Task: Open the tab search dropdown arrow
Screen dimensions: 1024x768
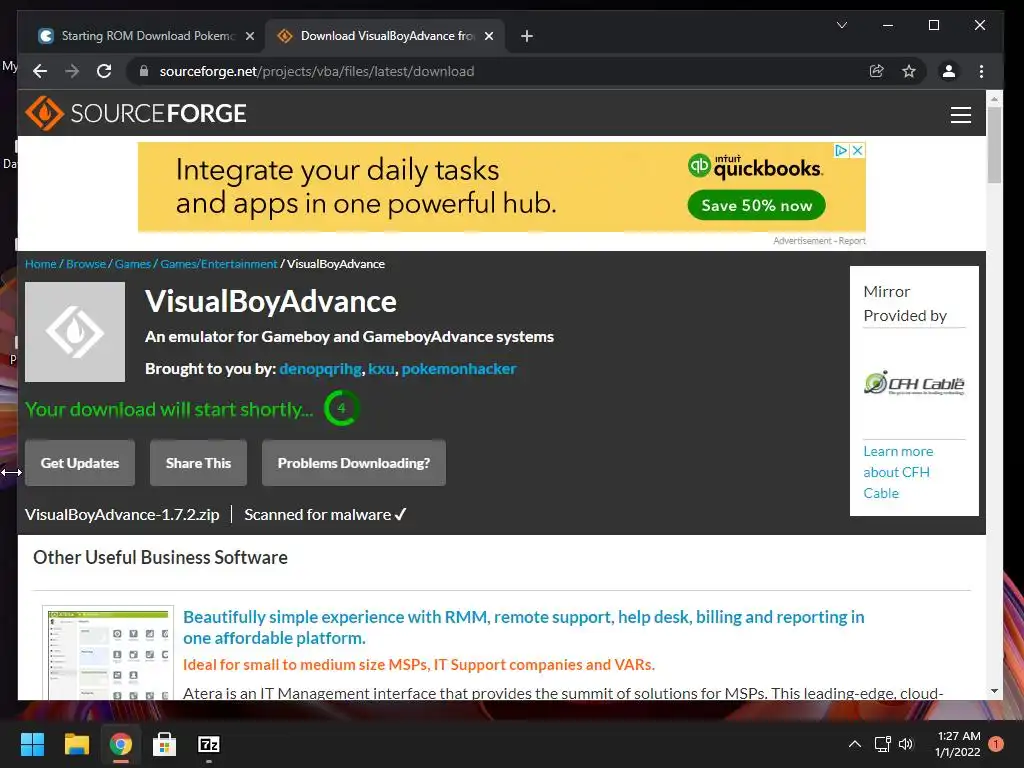Action: click(x=842, y=25)
